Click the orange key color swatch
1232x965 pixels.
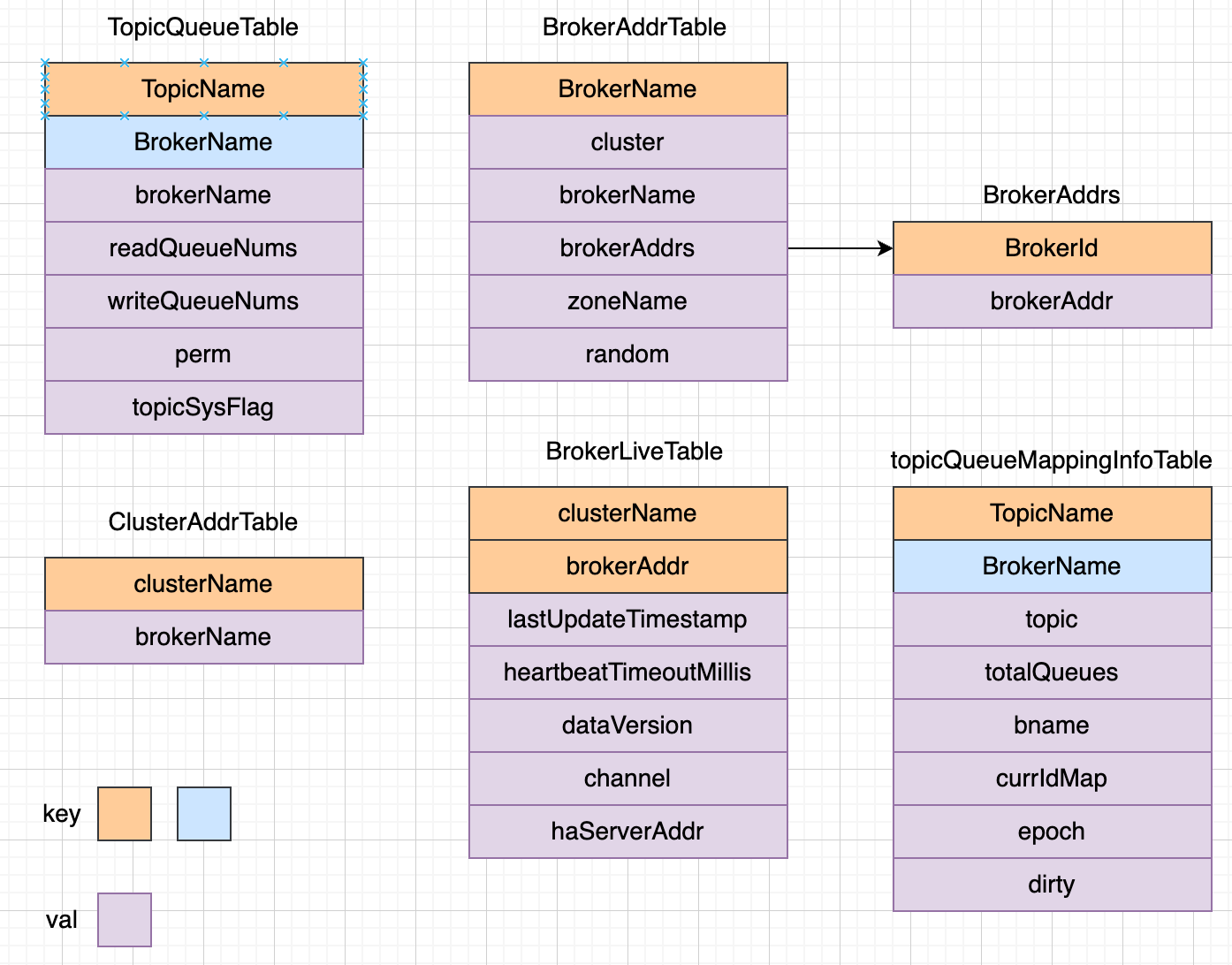(125, 814)
